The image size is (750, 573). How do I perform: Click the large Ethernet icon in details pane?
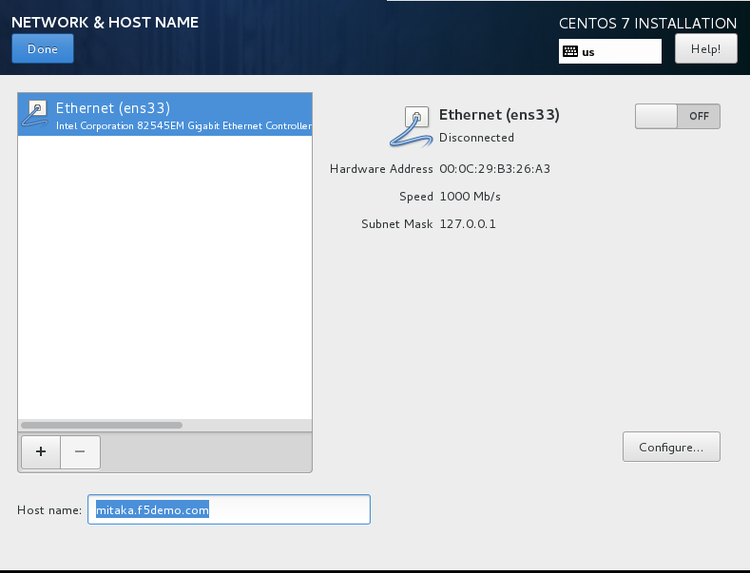(x=411, y=126)
